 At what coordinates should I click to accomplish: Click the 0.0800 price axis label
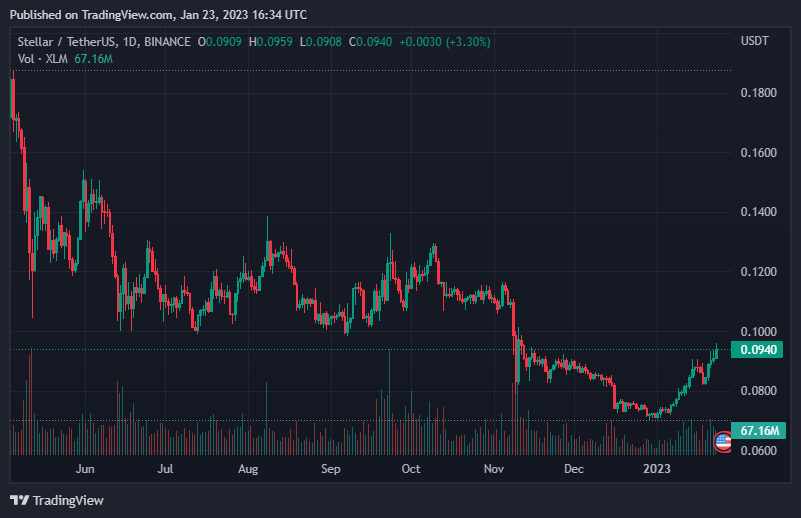(x=759, y=391)
